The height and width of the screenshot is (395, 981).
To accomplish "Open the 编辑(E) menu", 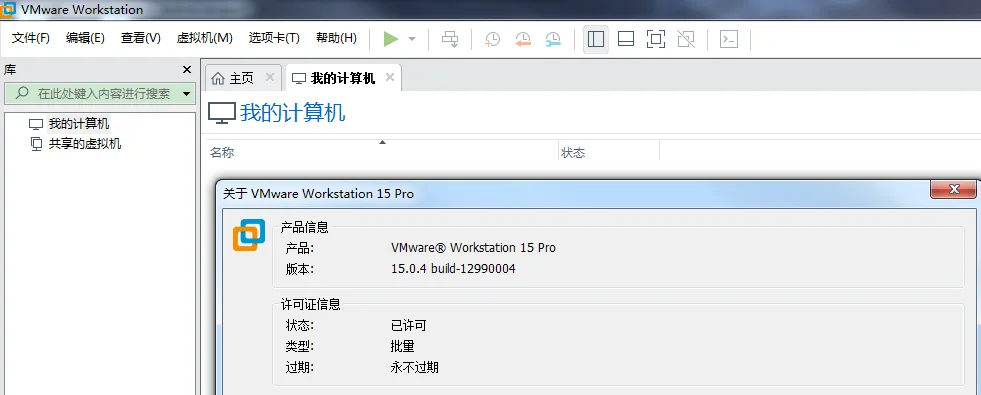I will pos(85,38).
